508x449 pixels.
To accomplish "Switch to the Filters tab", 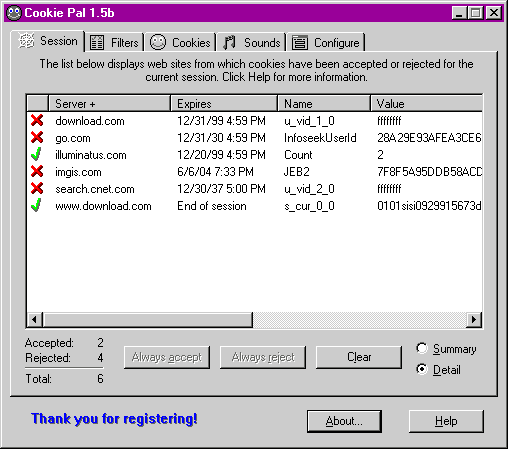I will point(115,42).
